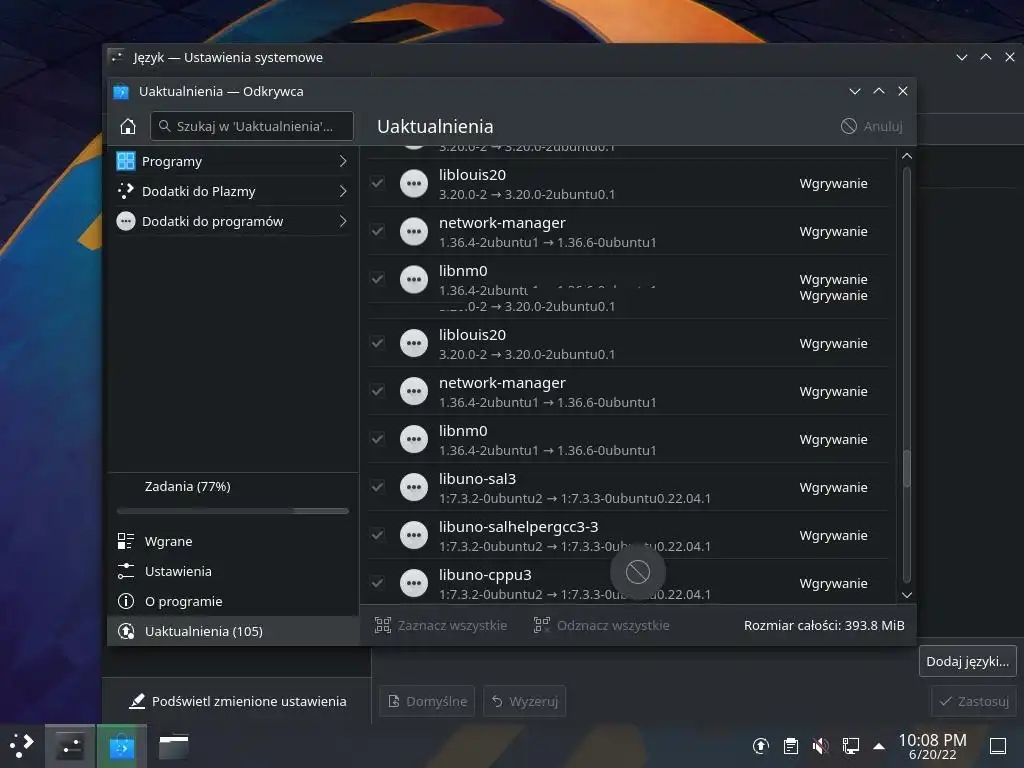Viewport: 1024px width, 768px height.
Task: Toggle the upper network-manager checkbox
Action: (x=377, y=231)
